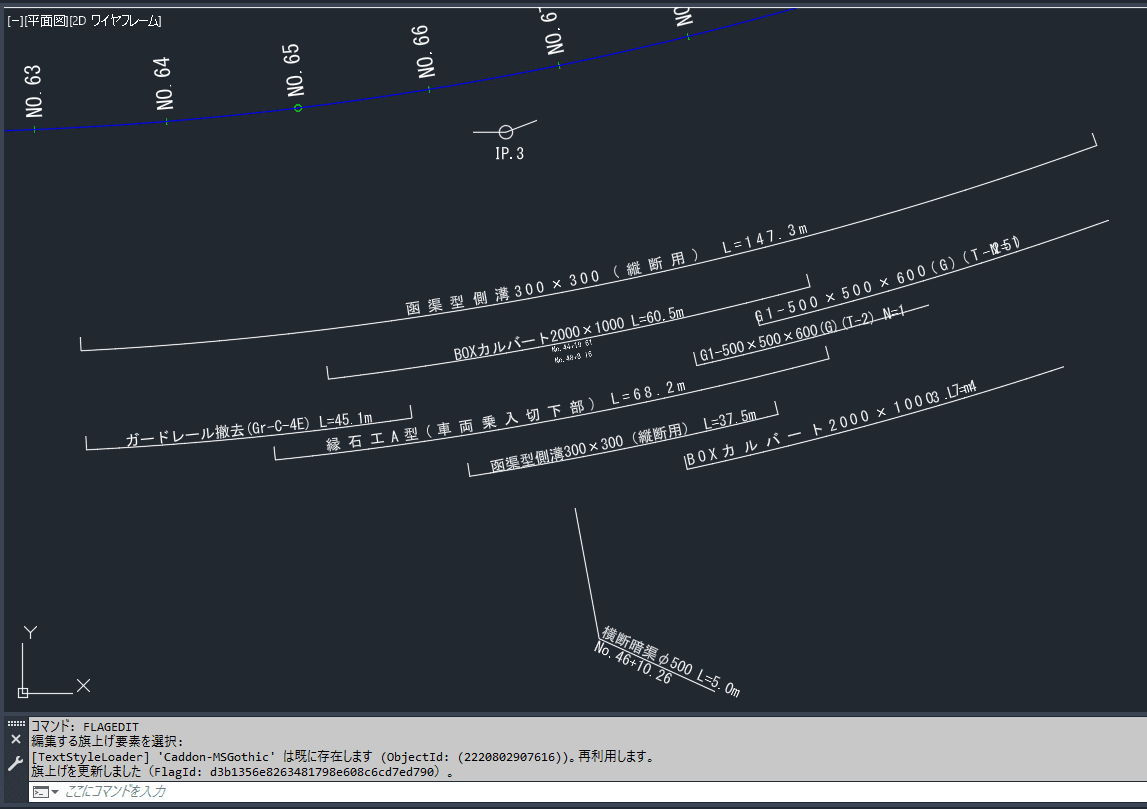1147x809 pixels.
Task: Select green circle at station NO. 65
Action: point(297,107)
